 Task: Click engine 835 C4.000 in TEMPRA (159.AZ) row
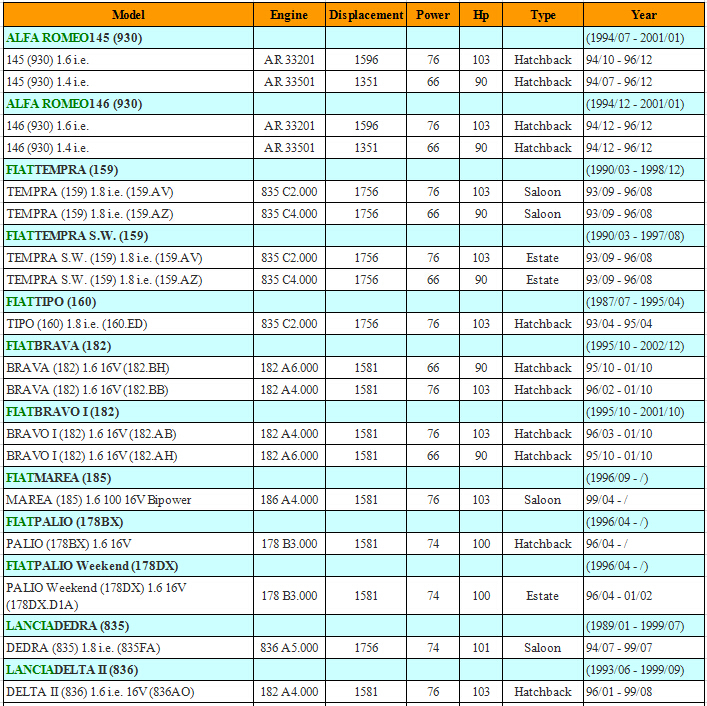pos(289,214)
